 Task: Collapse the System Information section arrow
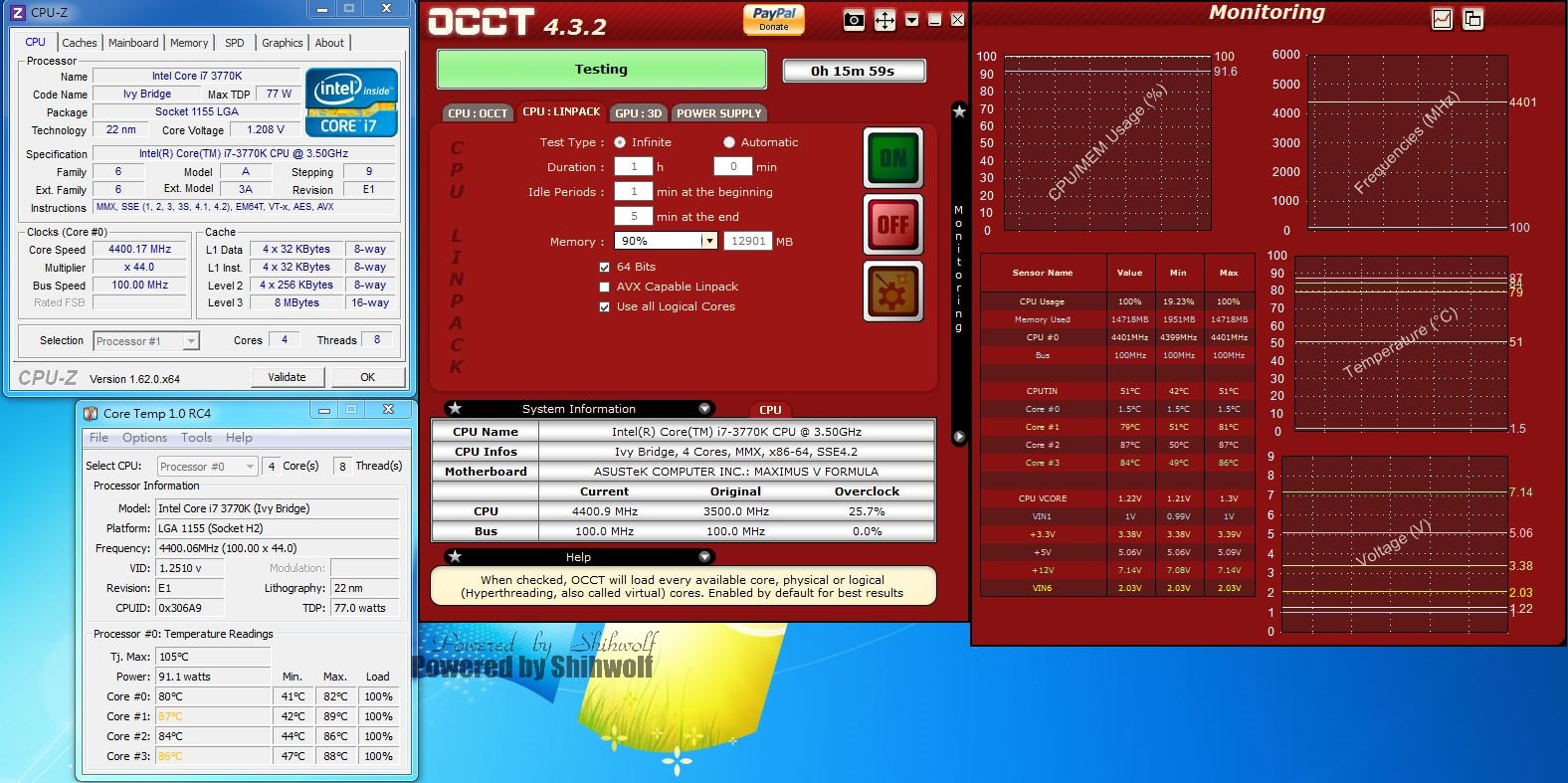[704, 408]
